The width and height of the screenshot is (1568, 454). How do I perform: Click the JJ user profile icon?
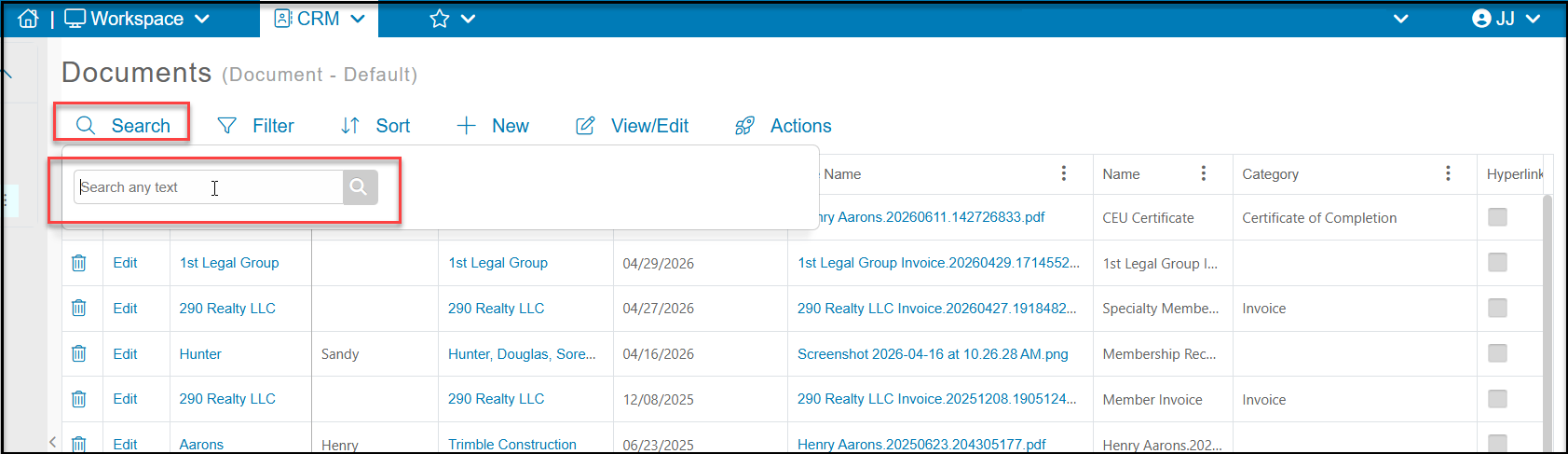(x=1481, y=19)
